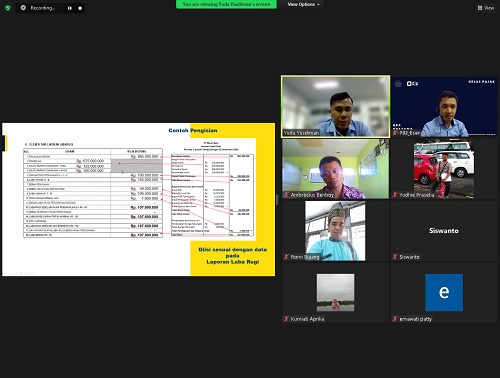Select the Siswanto participant tile
This screenshot has height=378, width=500.
[444, 231]
